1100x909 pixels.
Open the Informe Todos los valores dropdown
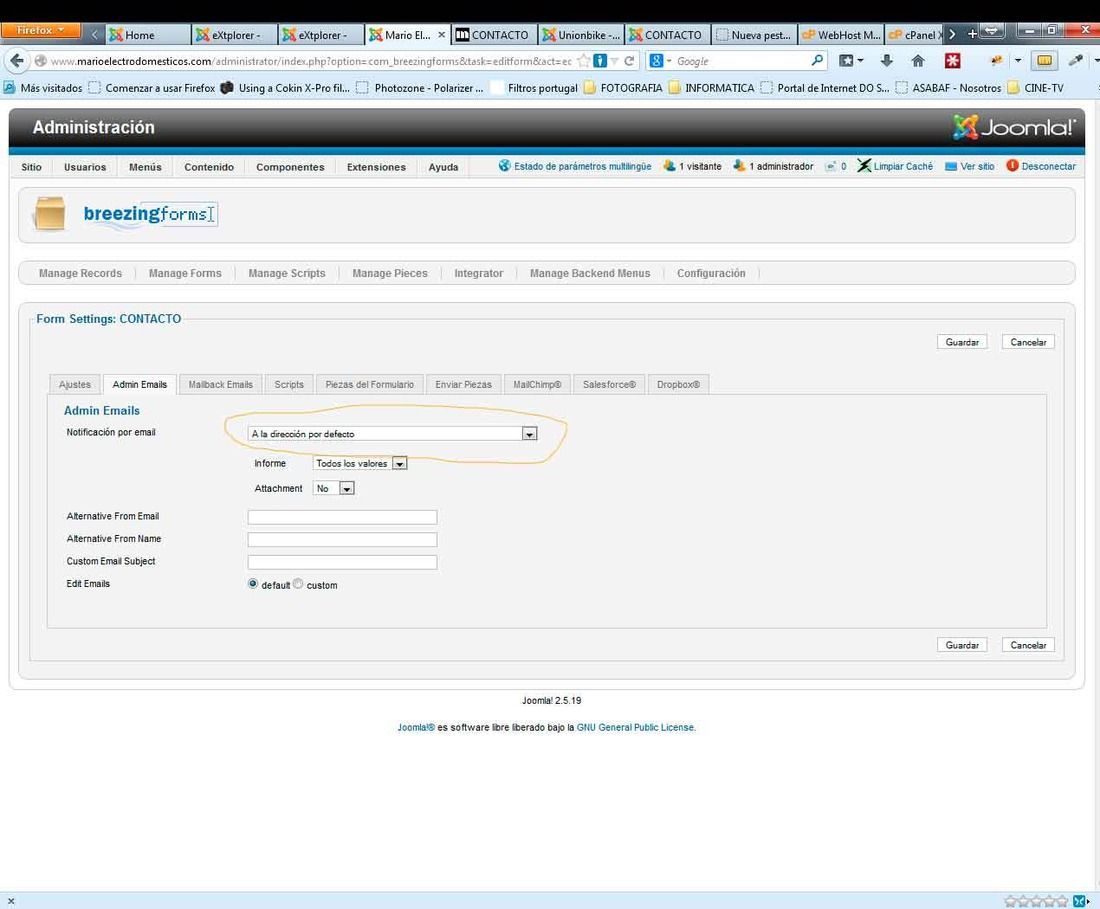click(399, 464)
